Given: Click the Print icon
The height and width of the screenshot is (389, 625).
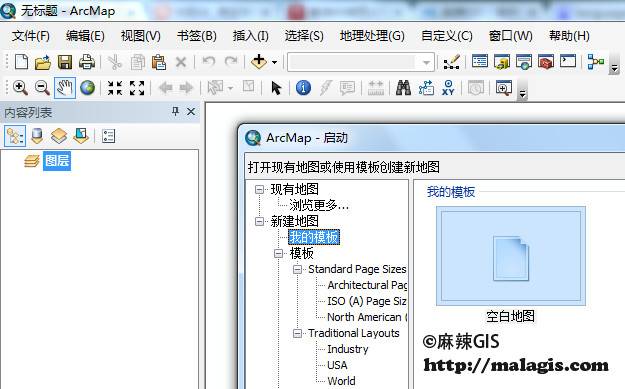Looking at the screenshot, I should pos(86,62).
